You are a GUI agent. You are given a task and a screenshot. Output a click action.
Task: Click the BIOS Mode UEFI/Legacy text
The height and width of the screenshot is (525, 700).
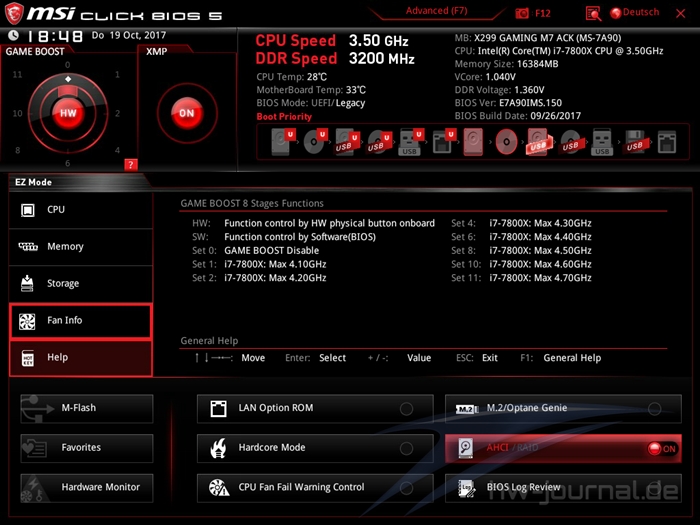pyautogui.click(x=311, y=103)
